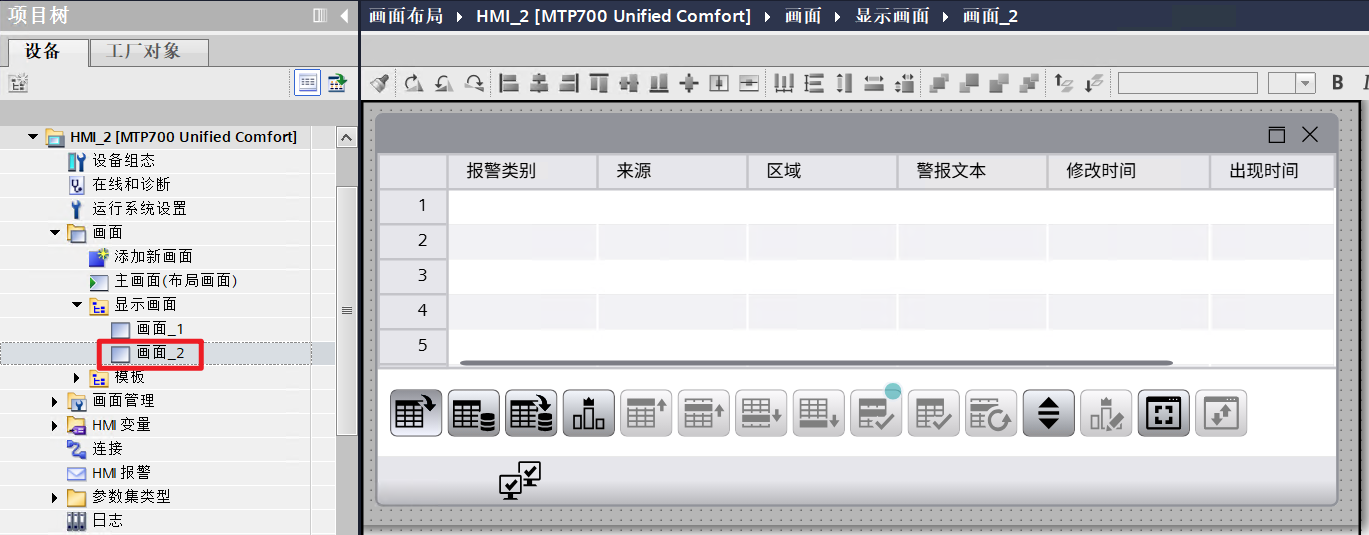Open 日志 tree item
This screenshot has width=1369, height=535.
(x=108, y=521)
